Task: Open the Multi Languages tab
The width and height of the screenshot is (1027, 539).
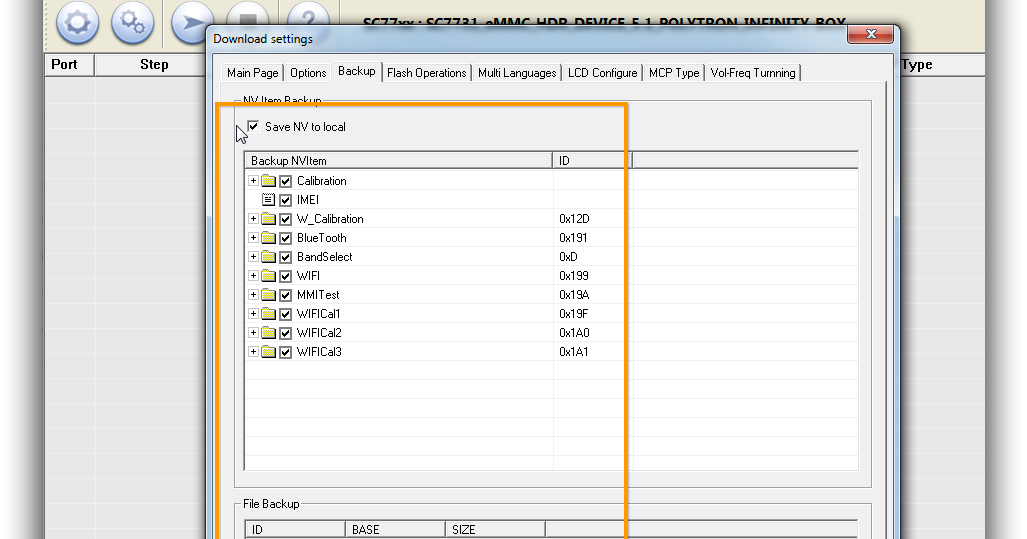Action: pos(517,73)
